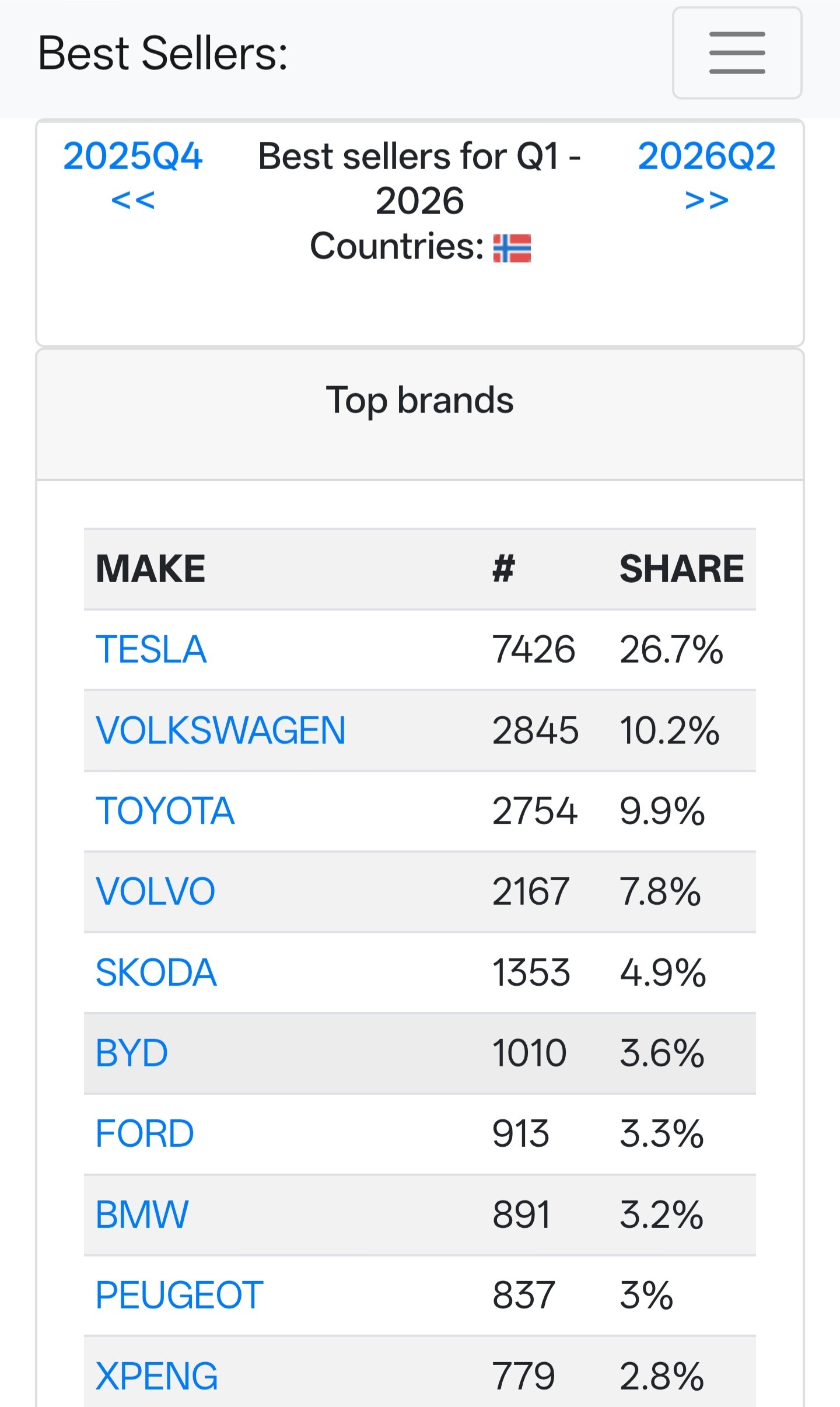Viewport: 840px width, 1407px height.
Task: Open the VOLKSWAGEN brand link
Action: click(220, 730)
